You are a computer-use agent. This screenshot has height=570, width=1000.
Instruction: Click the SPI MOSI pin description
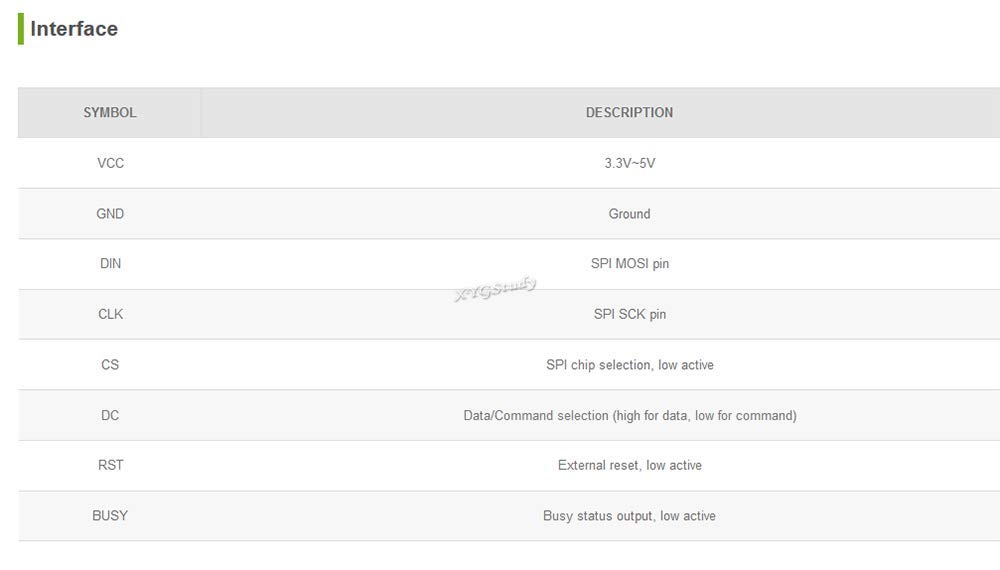pyautogui.click(x=629, y=263)
